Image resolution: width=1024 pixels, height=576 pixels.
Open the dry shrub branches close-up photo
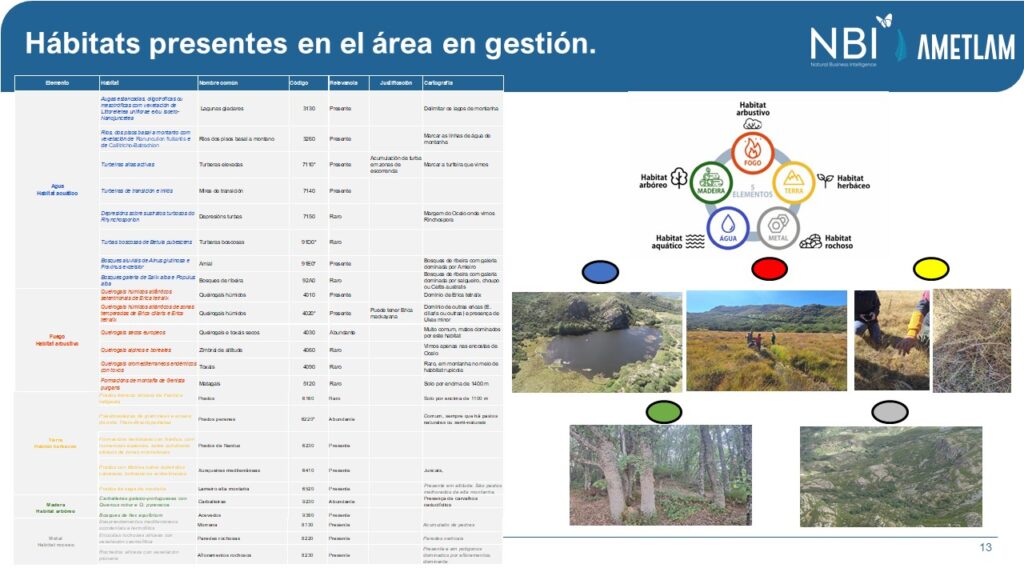[x=972, y=341]
